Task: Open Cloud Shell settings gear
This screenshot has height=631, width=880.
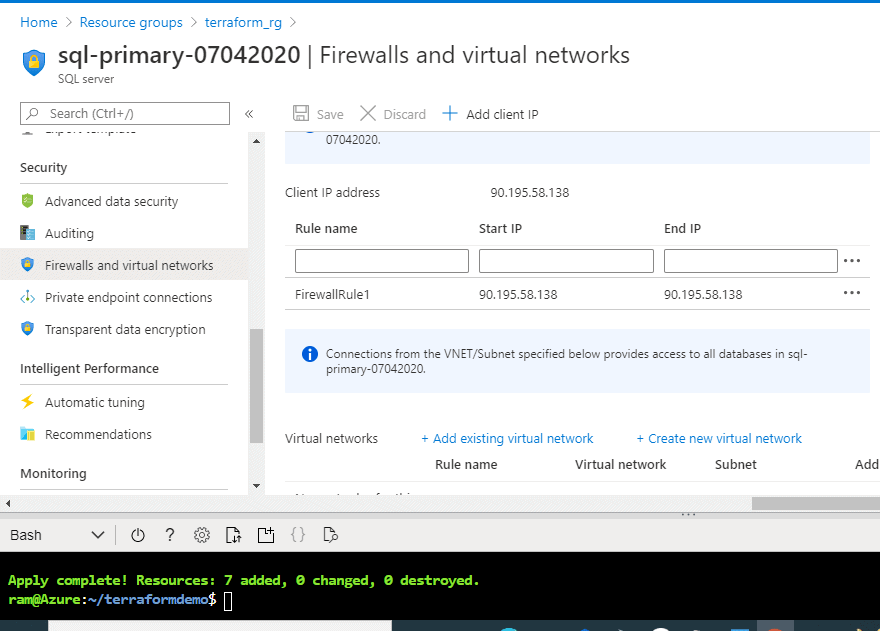Action: [x=202, y=535]
